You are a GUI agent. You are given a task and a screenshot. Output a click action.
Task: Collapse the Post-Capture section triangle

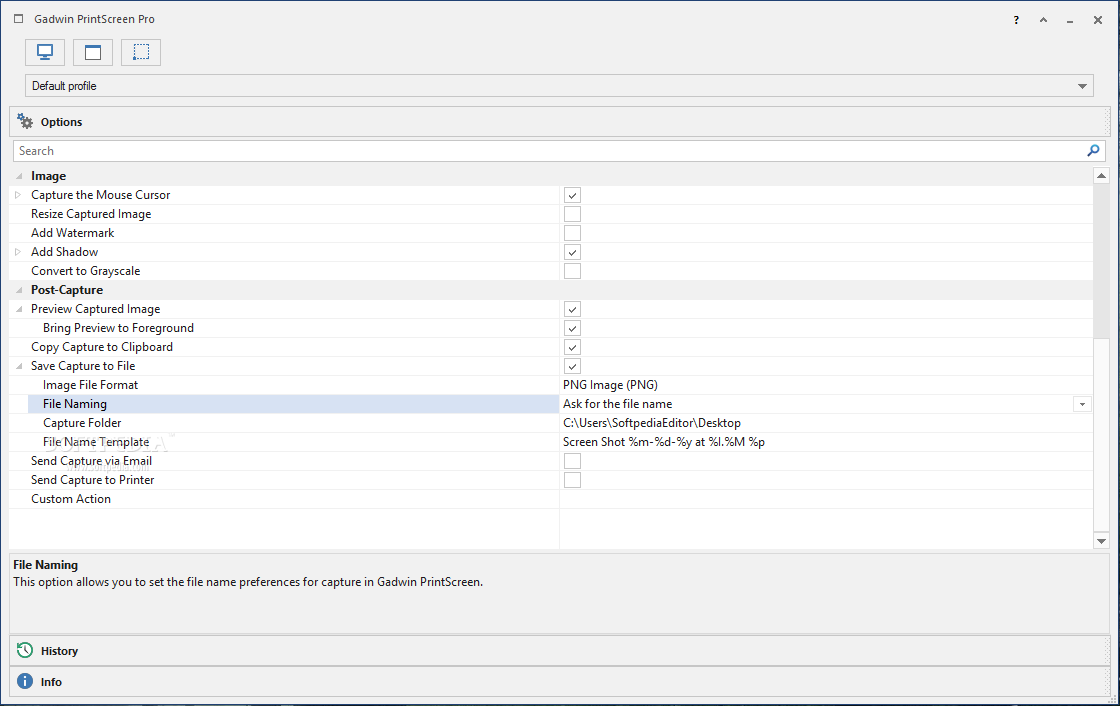19,290
